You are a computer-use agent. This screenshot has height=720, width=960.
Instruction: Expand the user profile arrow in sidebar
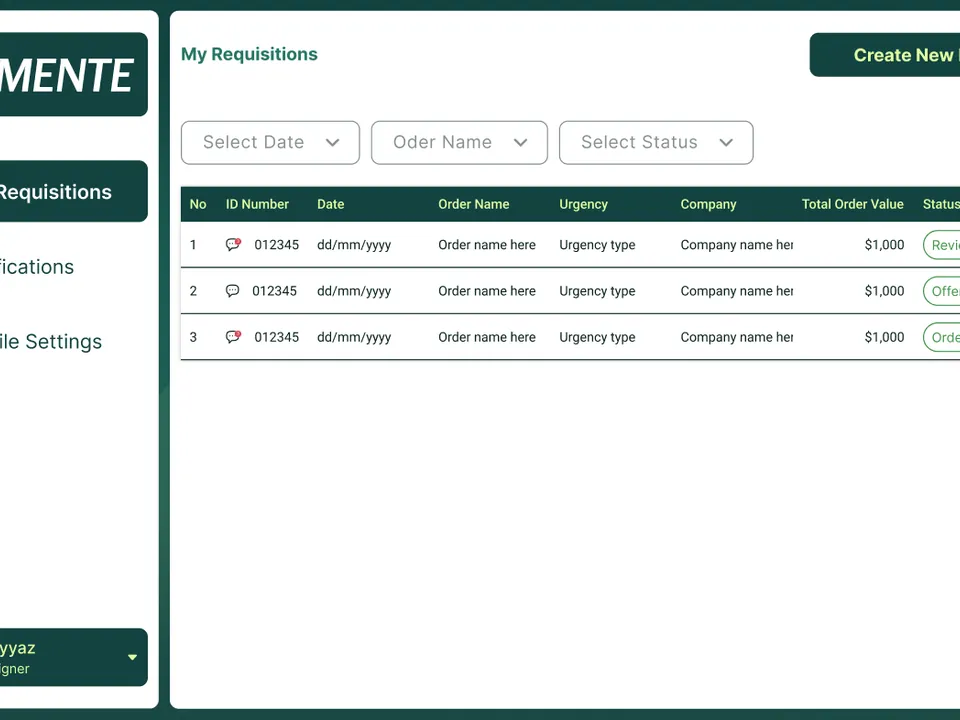tap(132, 657)
